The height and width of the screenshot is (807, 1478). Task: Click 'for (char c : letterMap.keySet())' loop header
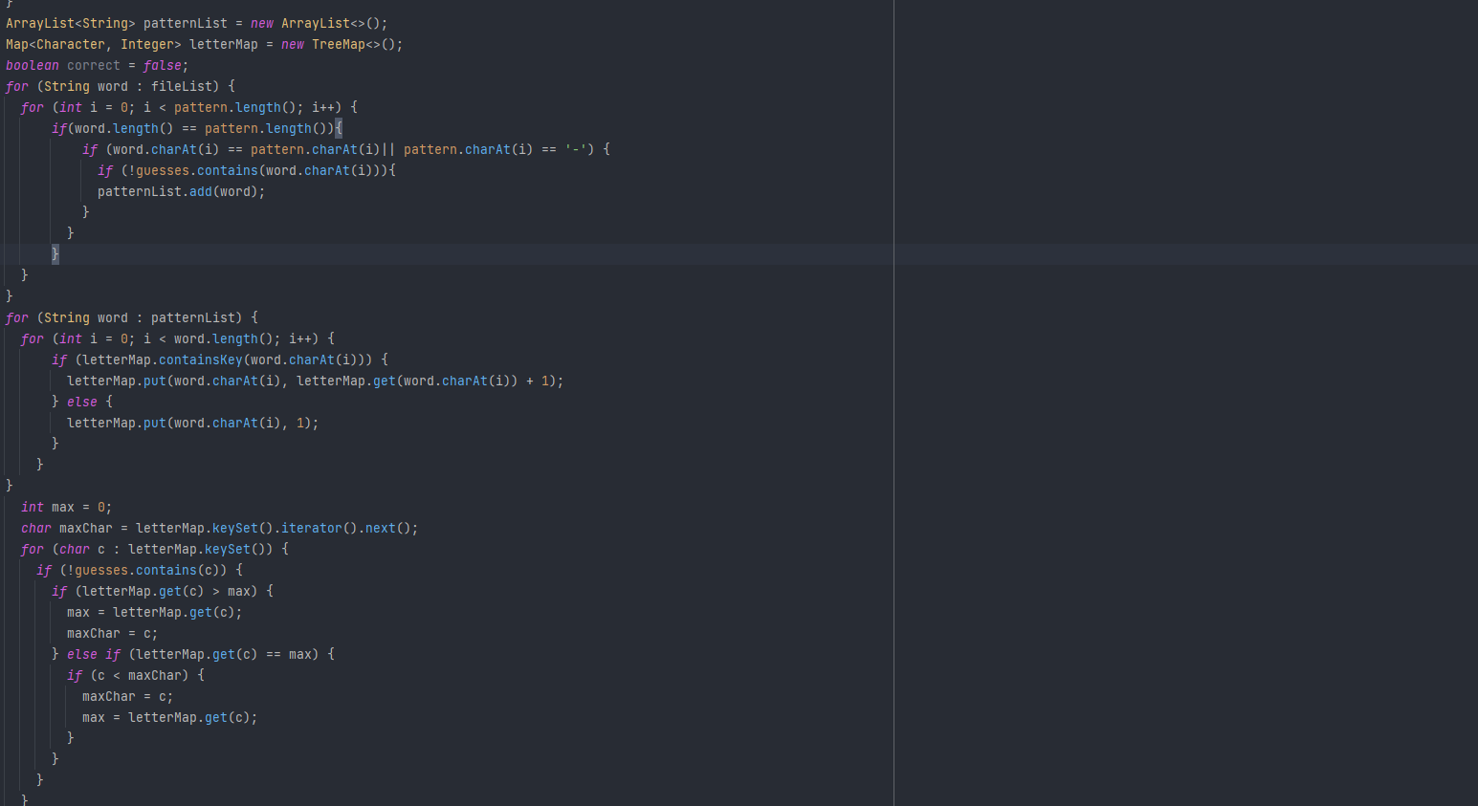(x=154, y=549)
